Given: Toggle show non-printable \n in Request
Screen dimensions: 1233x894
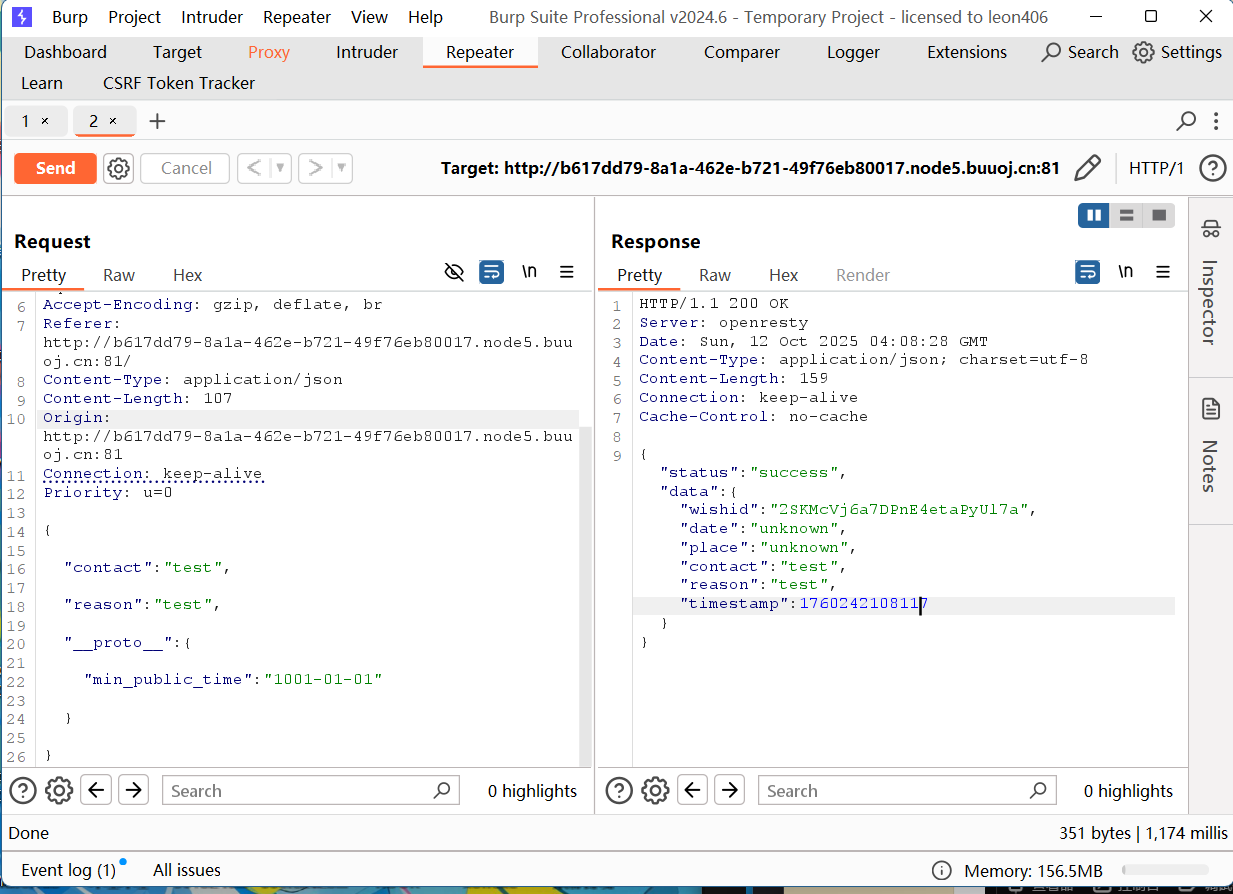Looking at the screenshot, I should click(x=529, y=272).
